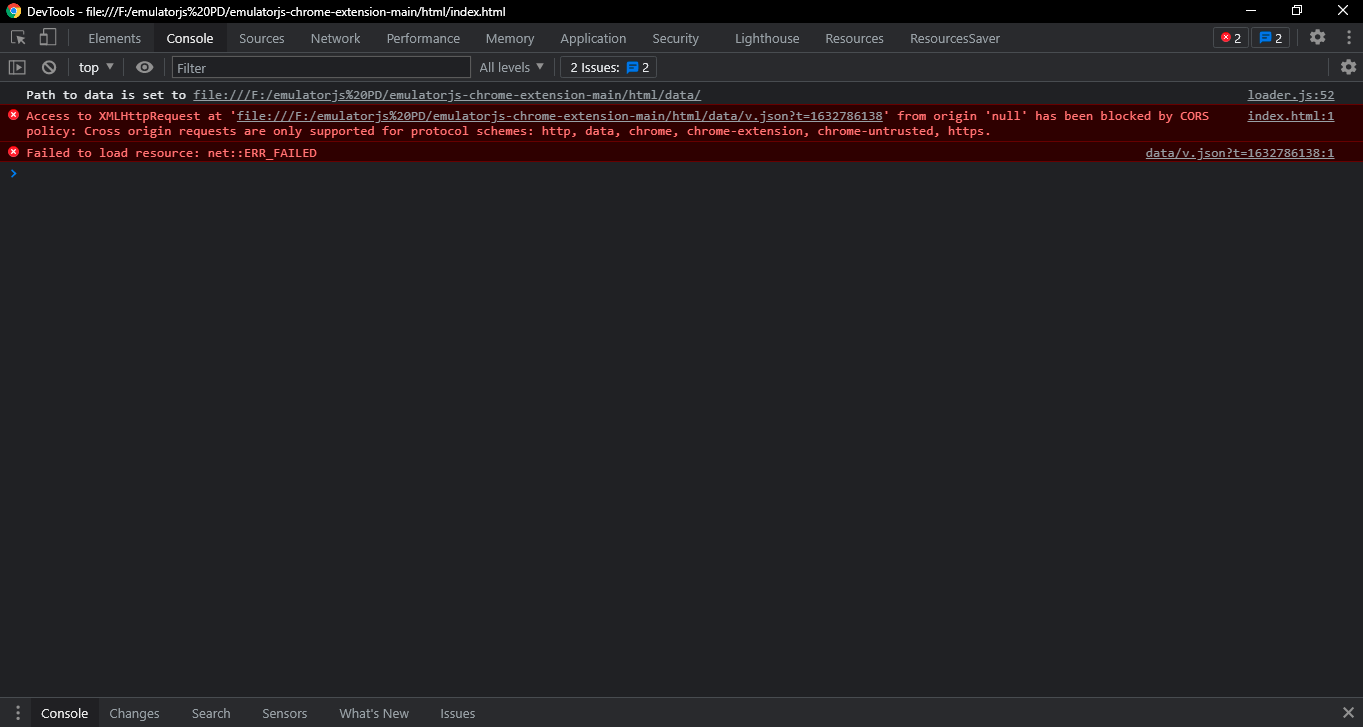The image size is (1363, 727).
Task: Open the data/v.json error source link
Action: coord(1239,152)
